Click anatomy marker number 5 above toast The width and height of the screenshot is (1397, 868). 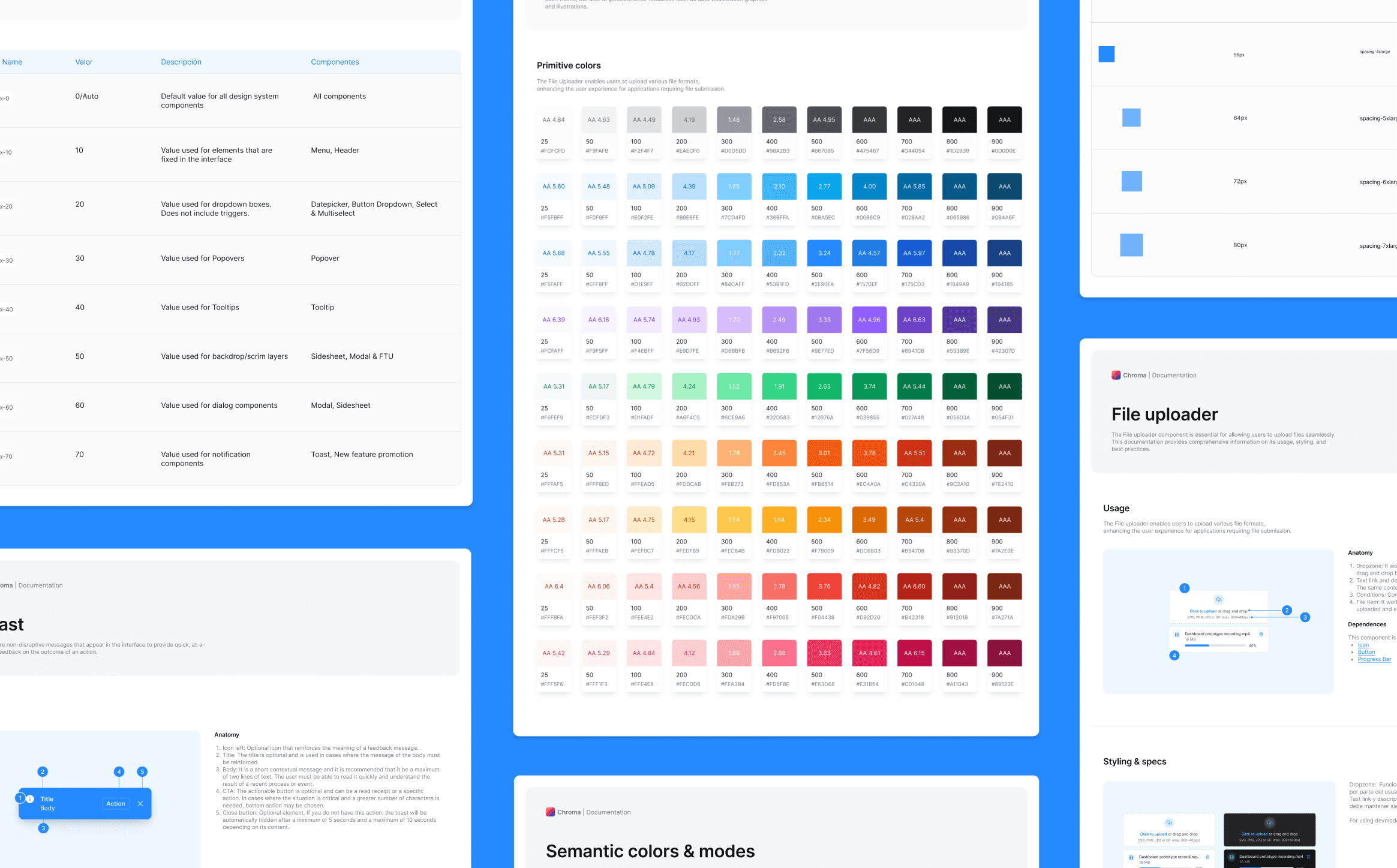[142, 772]
